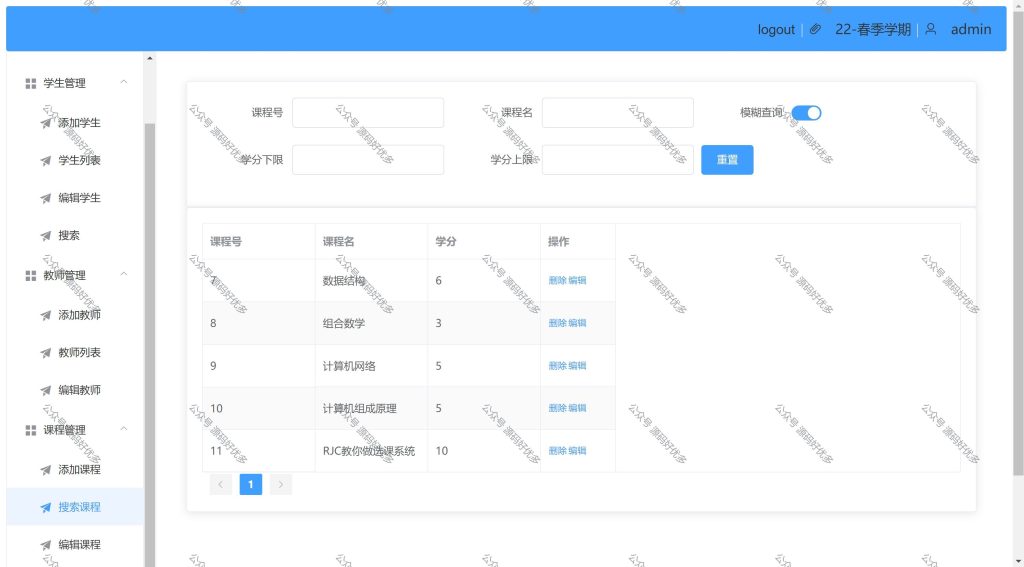Click the sidebar scrollbar up arrow
The width and height of the screenshot is (1024, 567).
click(150, 59)
